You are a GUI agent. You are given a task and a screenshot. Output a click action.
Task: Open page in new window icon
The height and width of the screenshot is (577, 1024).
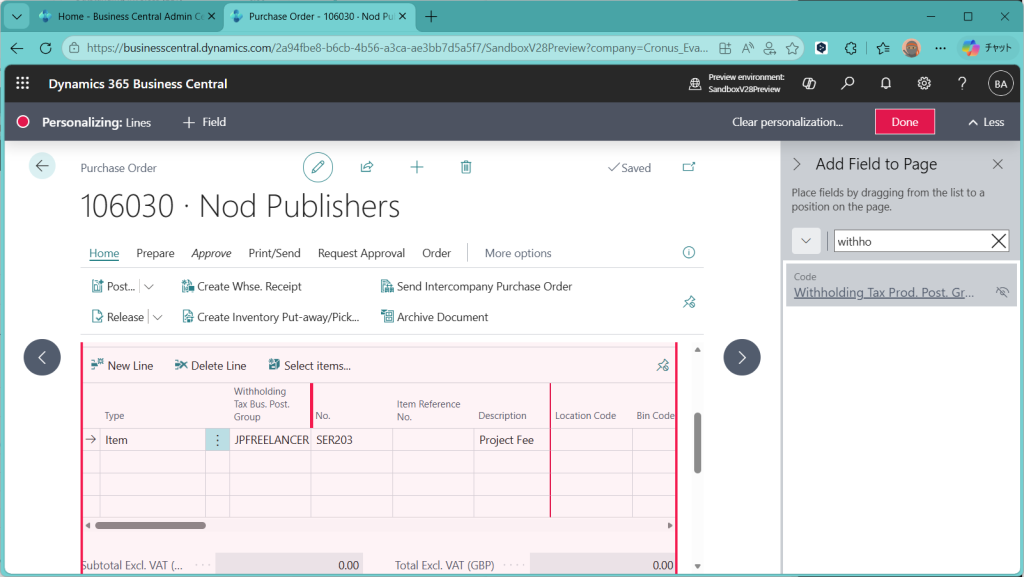pos(688,167)
